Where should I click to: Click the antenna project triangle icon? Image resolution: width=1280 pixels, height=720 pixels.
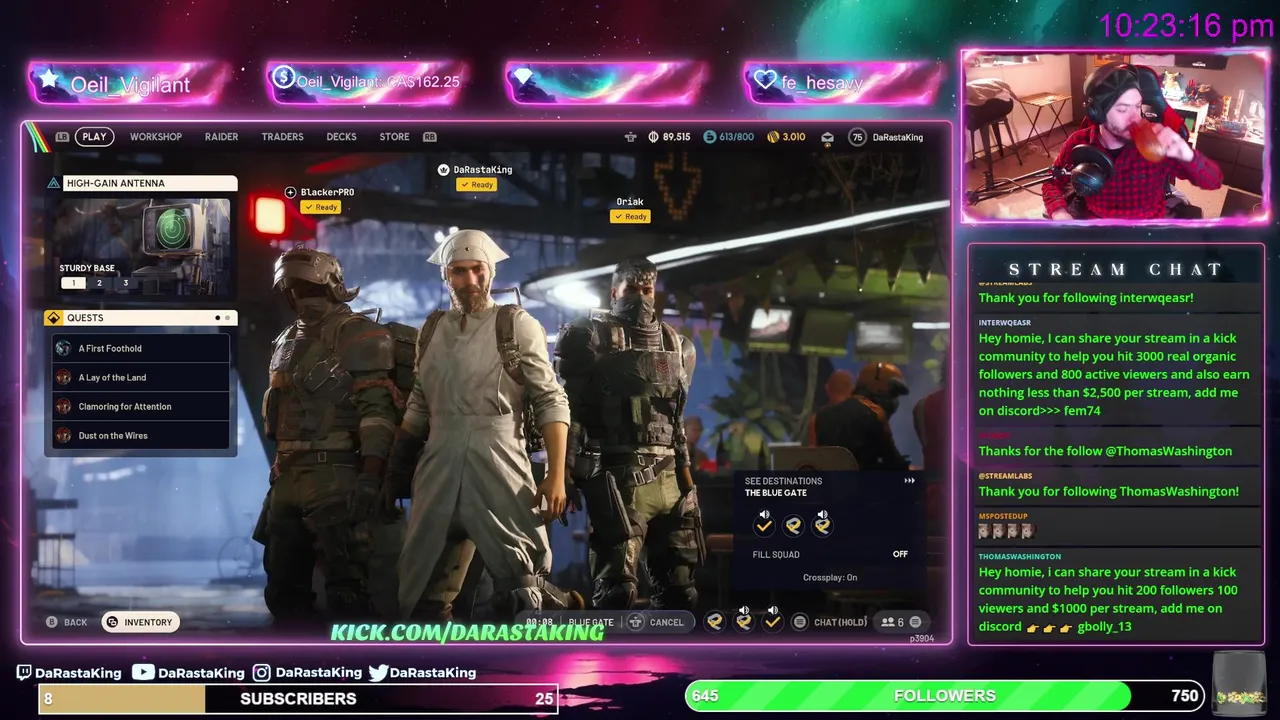pyautogui.click(x=54, y=183)
